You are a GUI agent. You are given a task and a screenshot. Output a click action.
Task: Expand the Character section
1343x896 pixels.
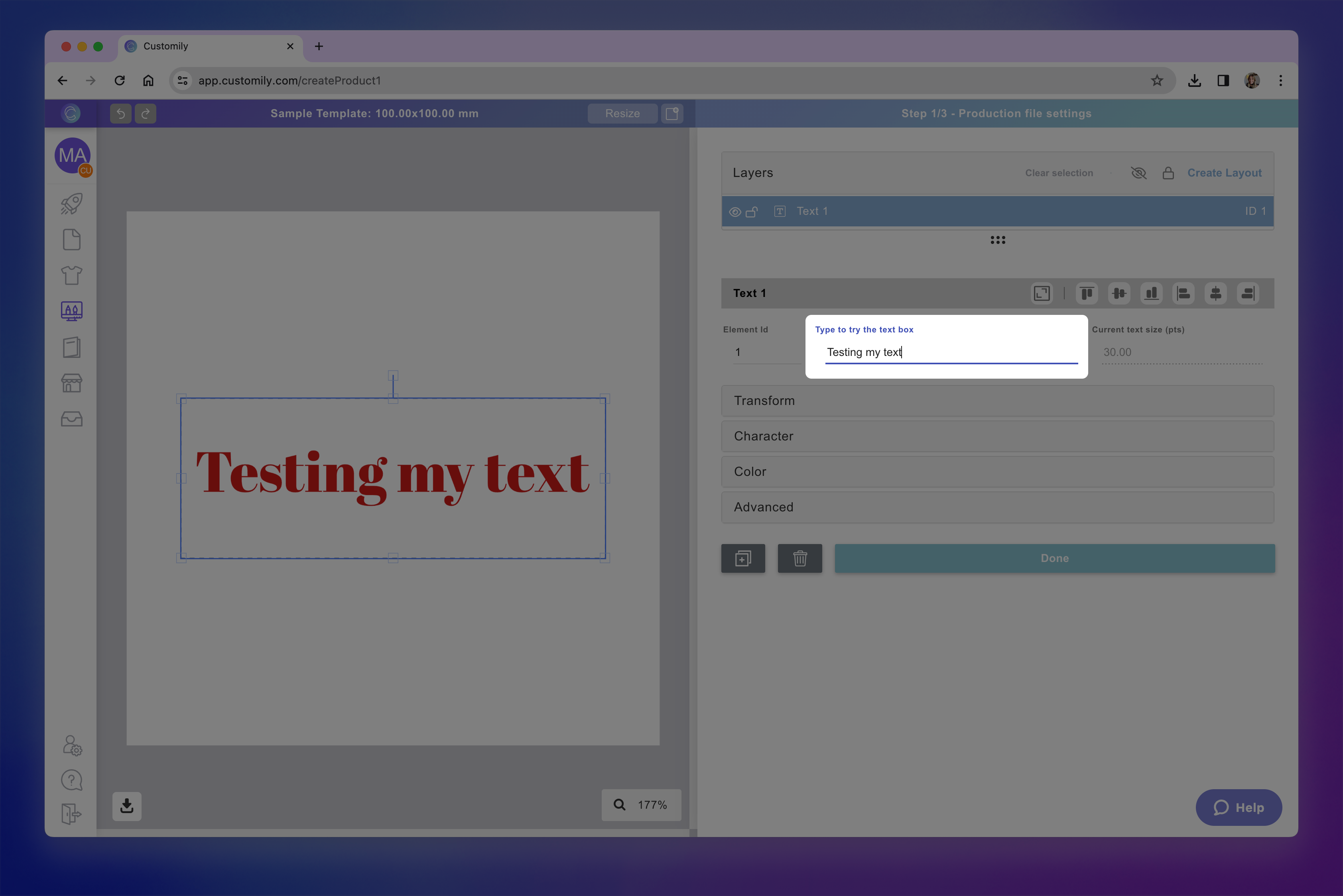point(997,436)
